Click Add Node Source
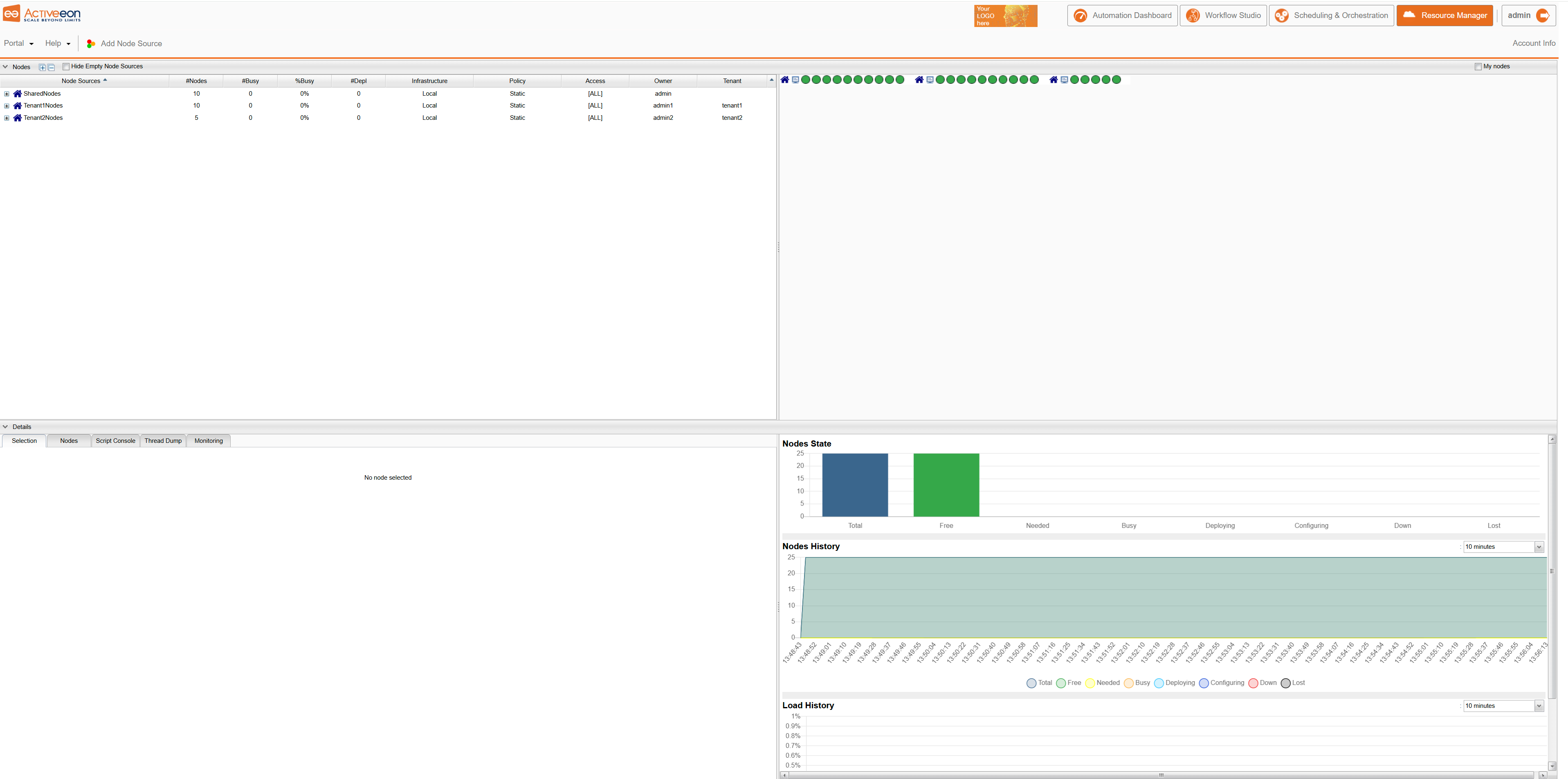The width and height of the screenshot is (1568, 779). pos(124,43)
